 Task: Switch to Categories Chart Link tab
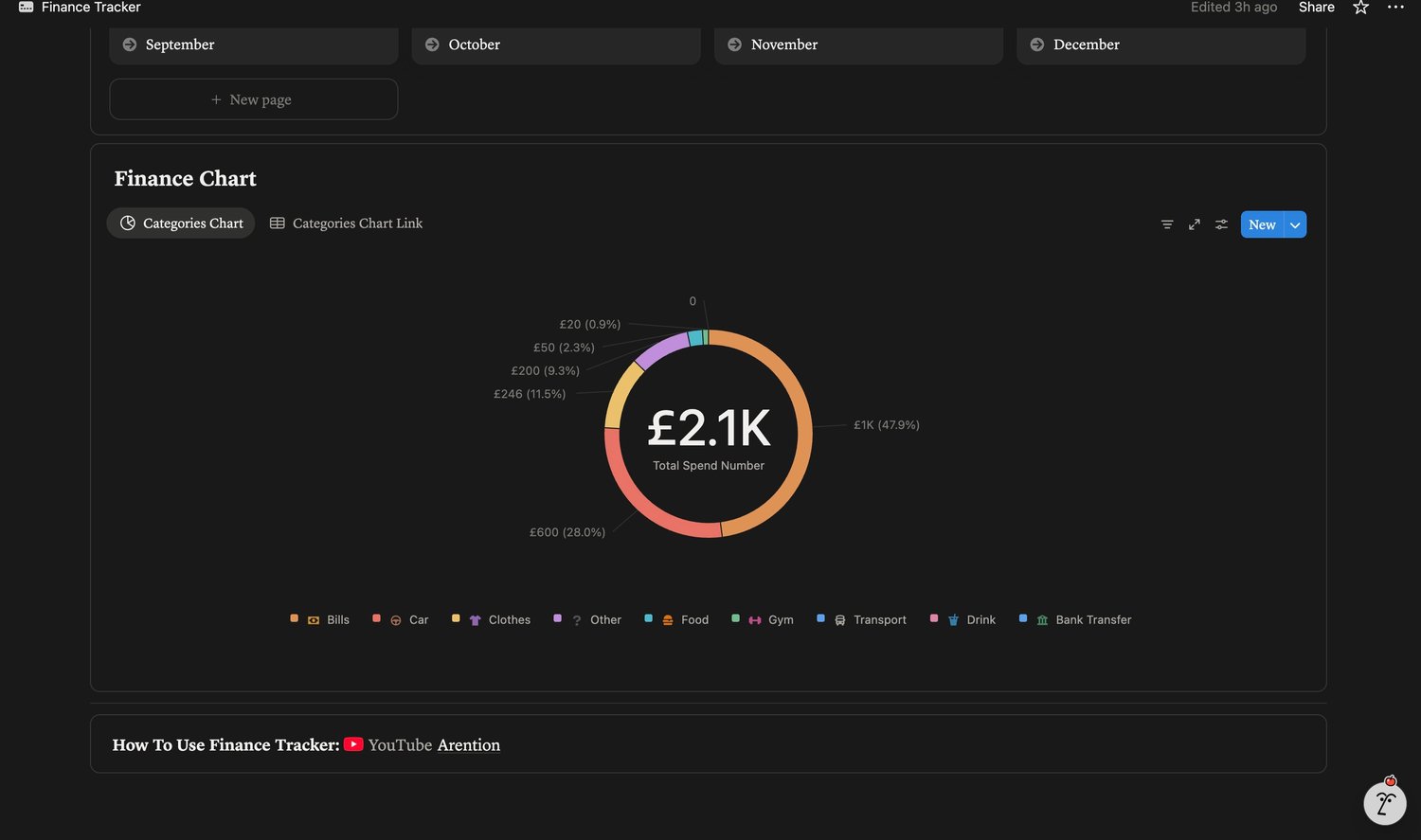coord(346,223)
